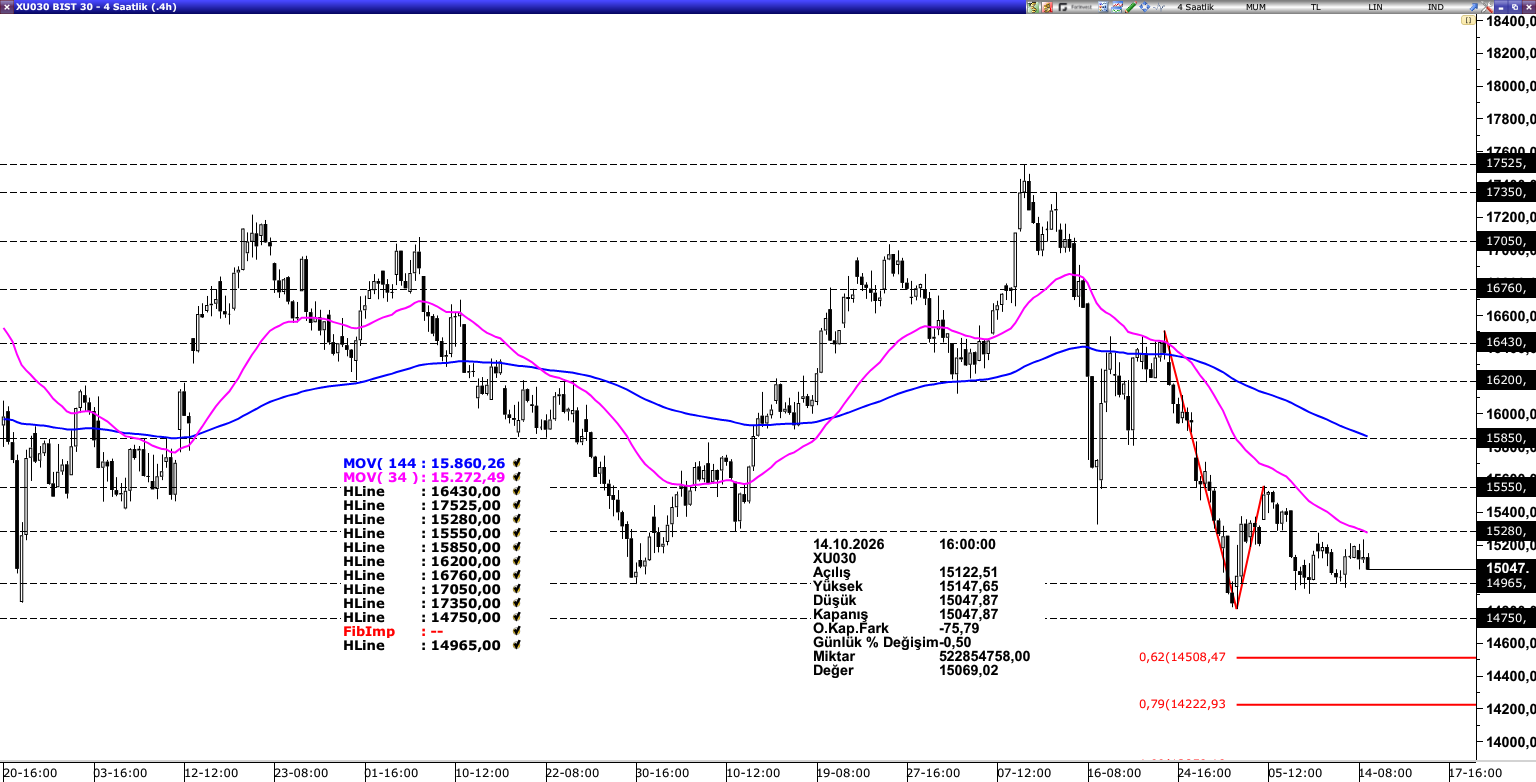Click the blue four-arrow move icon
Image resolution: width=1536 pixels, height=782 pixels.
point(1144,7)
